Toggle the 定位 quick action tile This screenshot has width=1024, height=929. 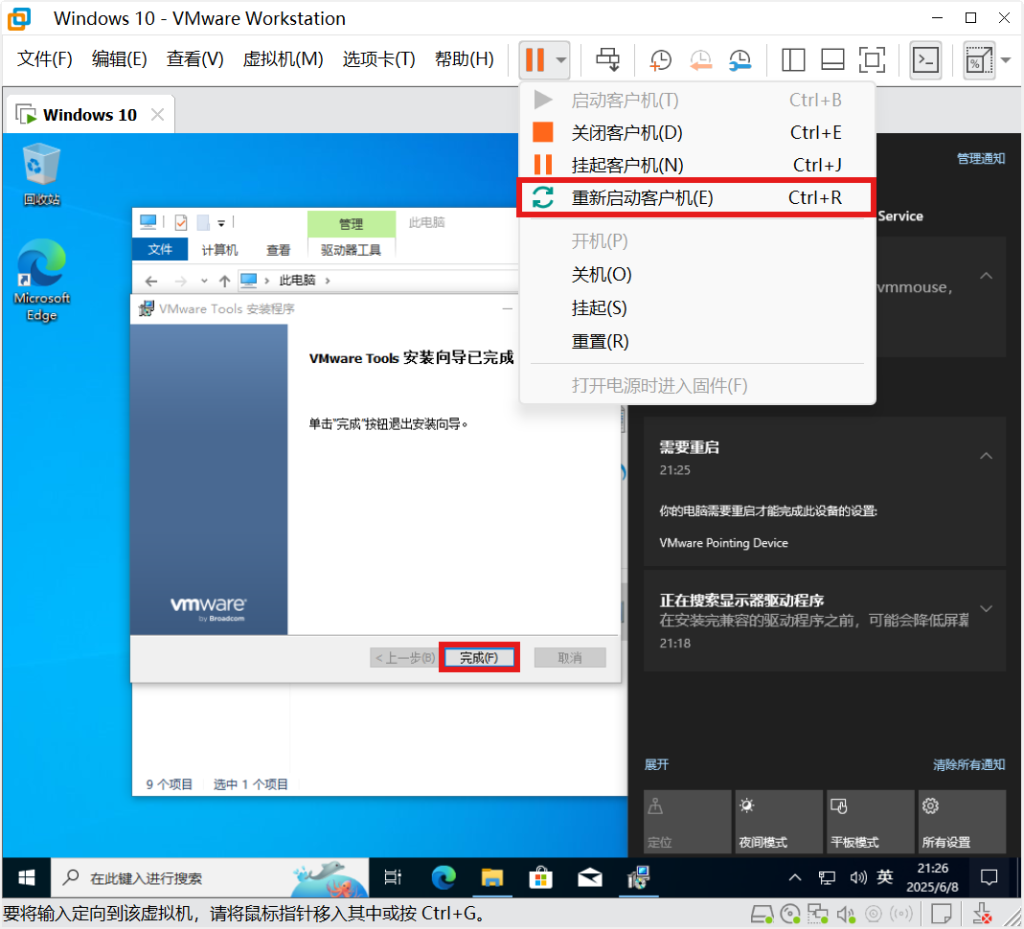687,821
